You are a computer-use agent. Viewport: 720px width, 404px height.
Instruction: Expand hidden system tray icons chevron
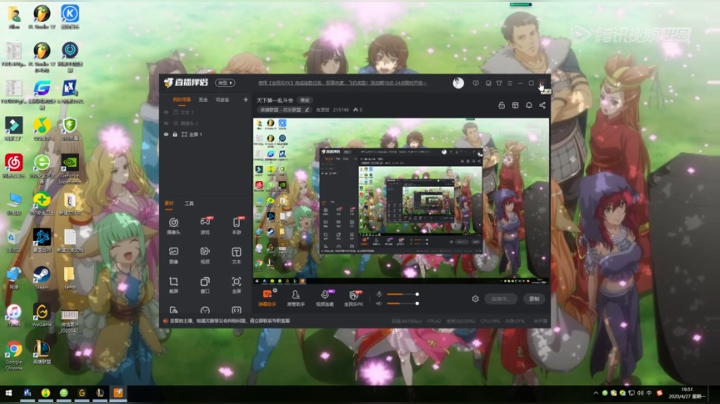point(596,393)
